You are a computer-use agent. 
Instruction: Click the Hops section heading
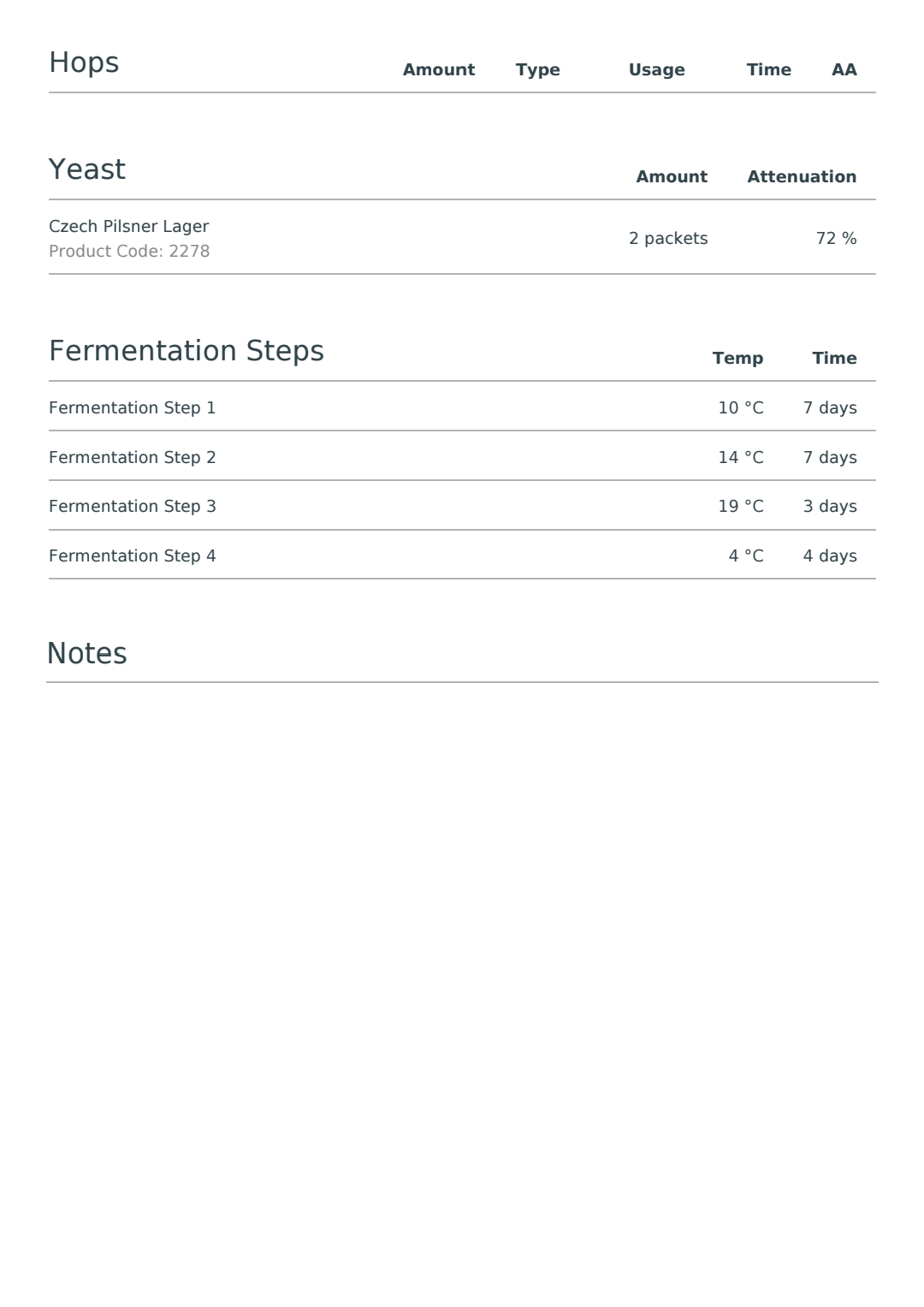[84, 63]
